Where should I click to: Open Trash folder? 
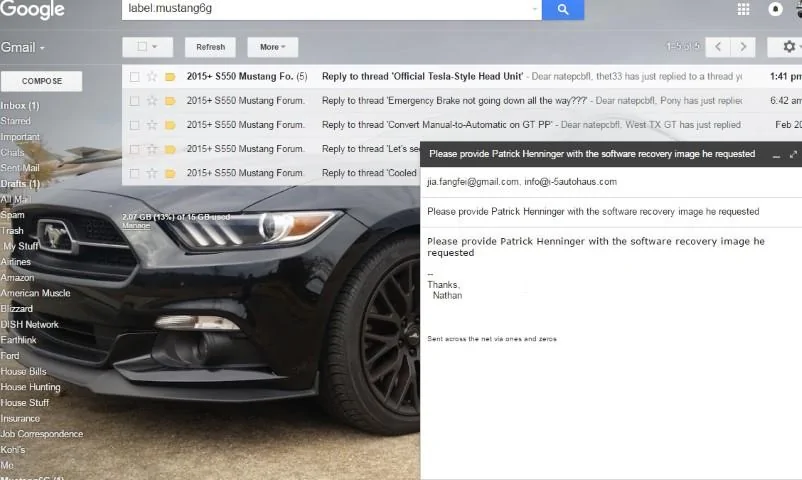(x=12, y=231)
